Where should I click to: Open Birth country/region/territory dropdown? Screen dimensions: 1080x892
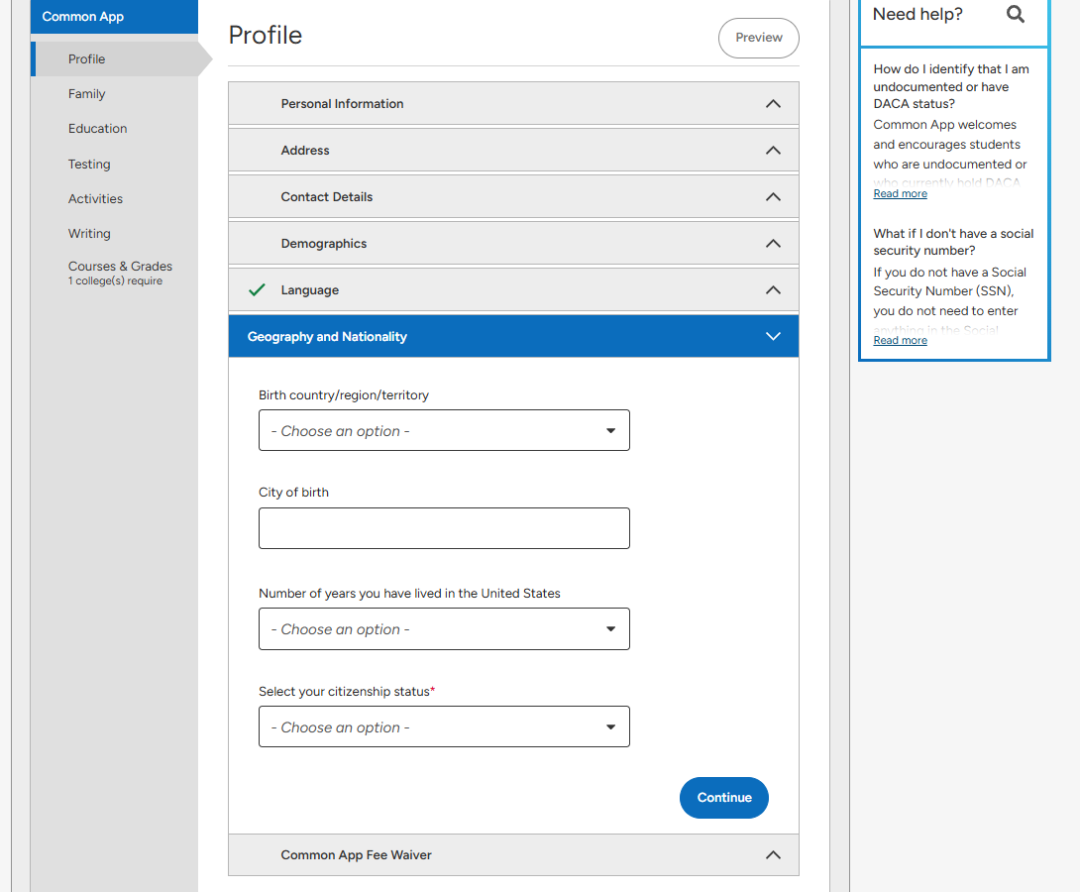(444, 431)
